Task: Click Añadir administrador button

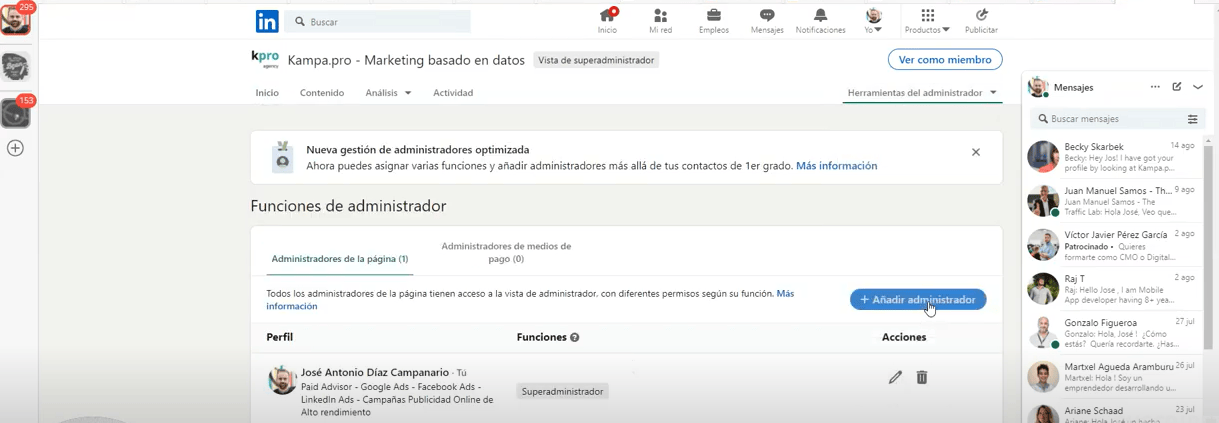Action: (x=918, y=300)
